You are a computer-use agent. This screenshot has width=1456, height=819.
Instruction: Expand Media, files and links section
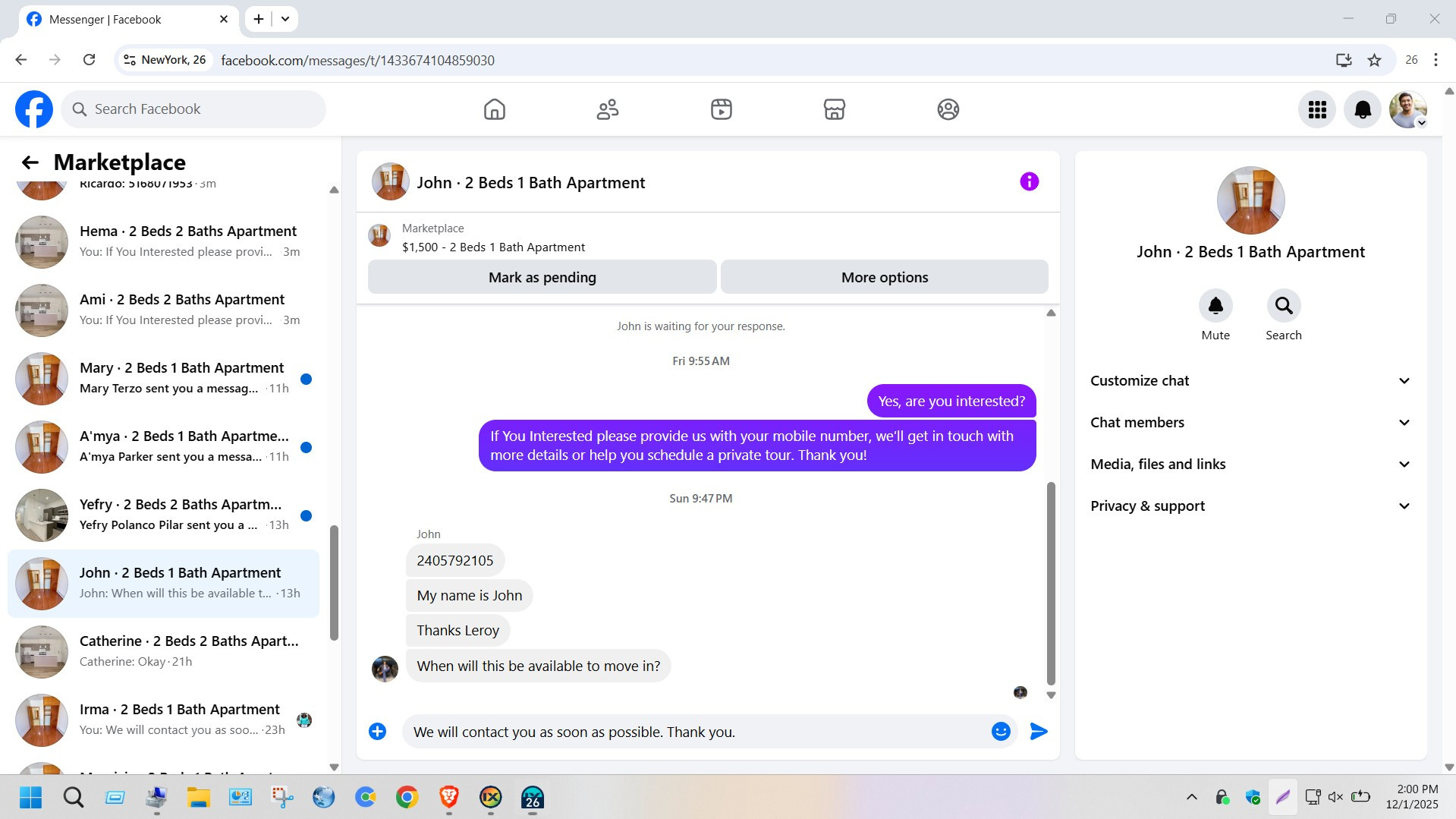[1250, 465]
